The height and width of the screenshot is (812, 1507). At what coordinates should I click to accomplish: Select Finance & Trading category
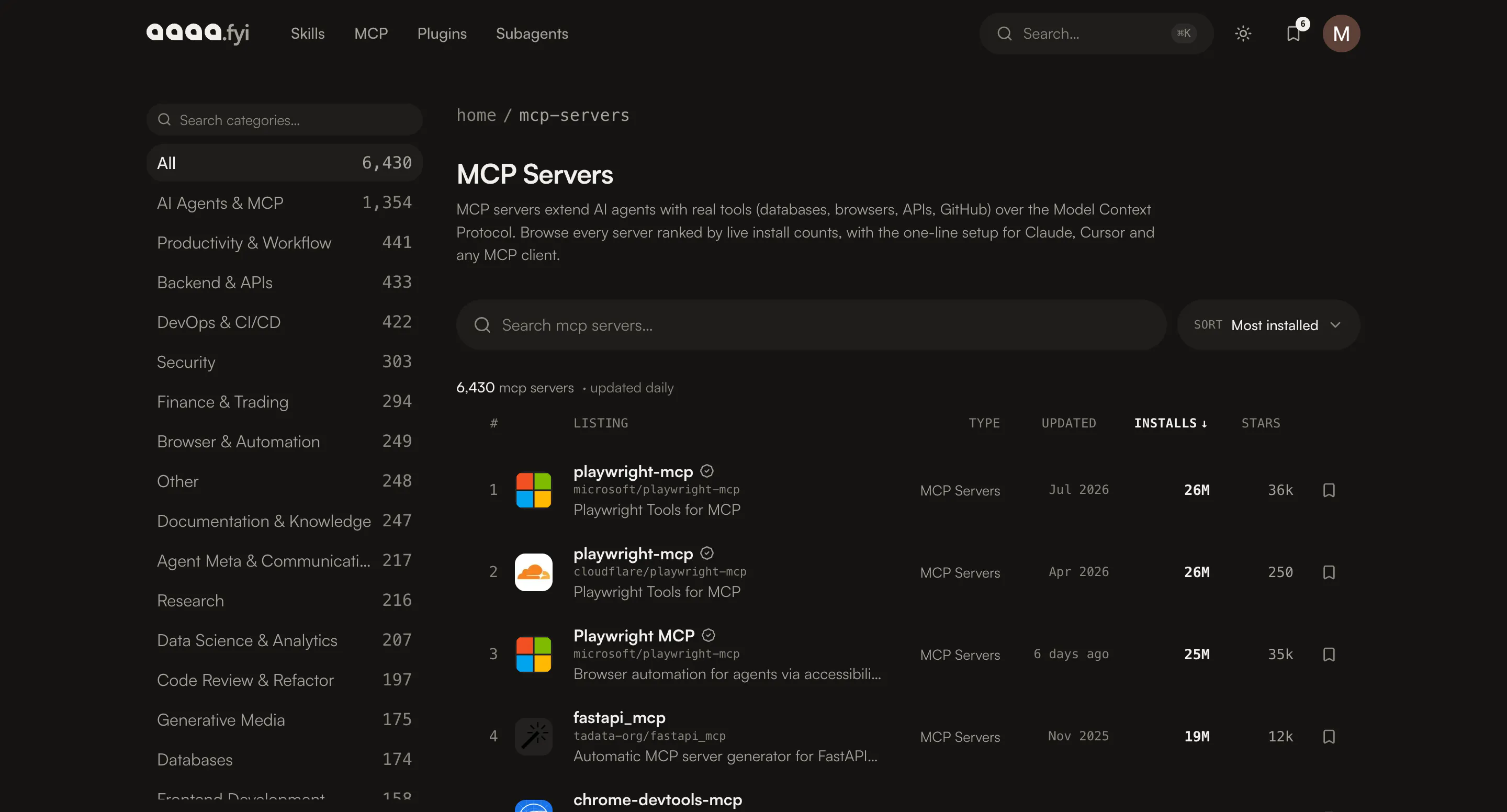[284, 401]
